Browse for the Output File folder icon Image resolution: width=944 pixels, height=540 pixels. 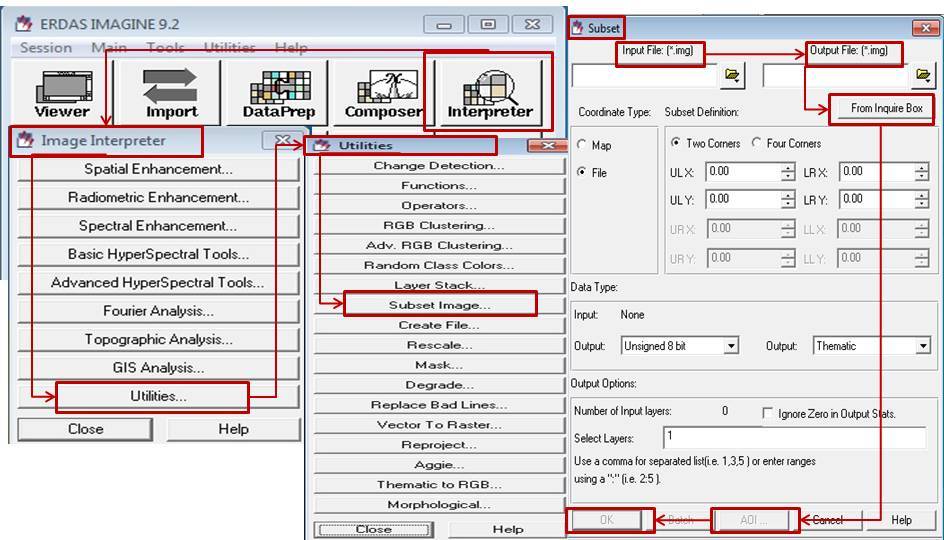(x=923, y=75)
